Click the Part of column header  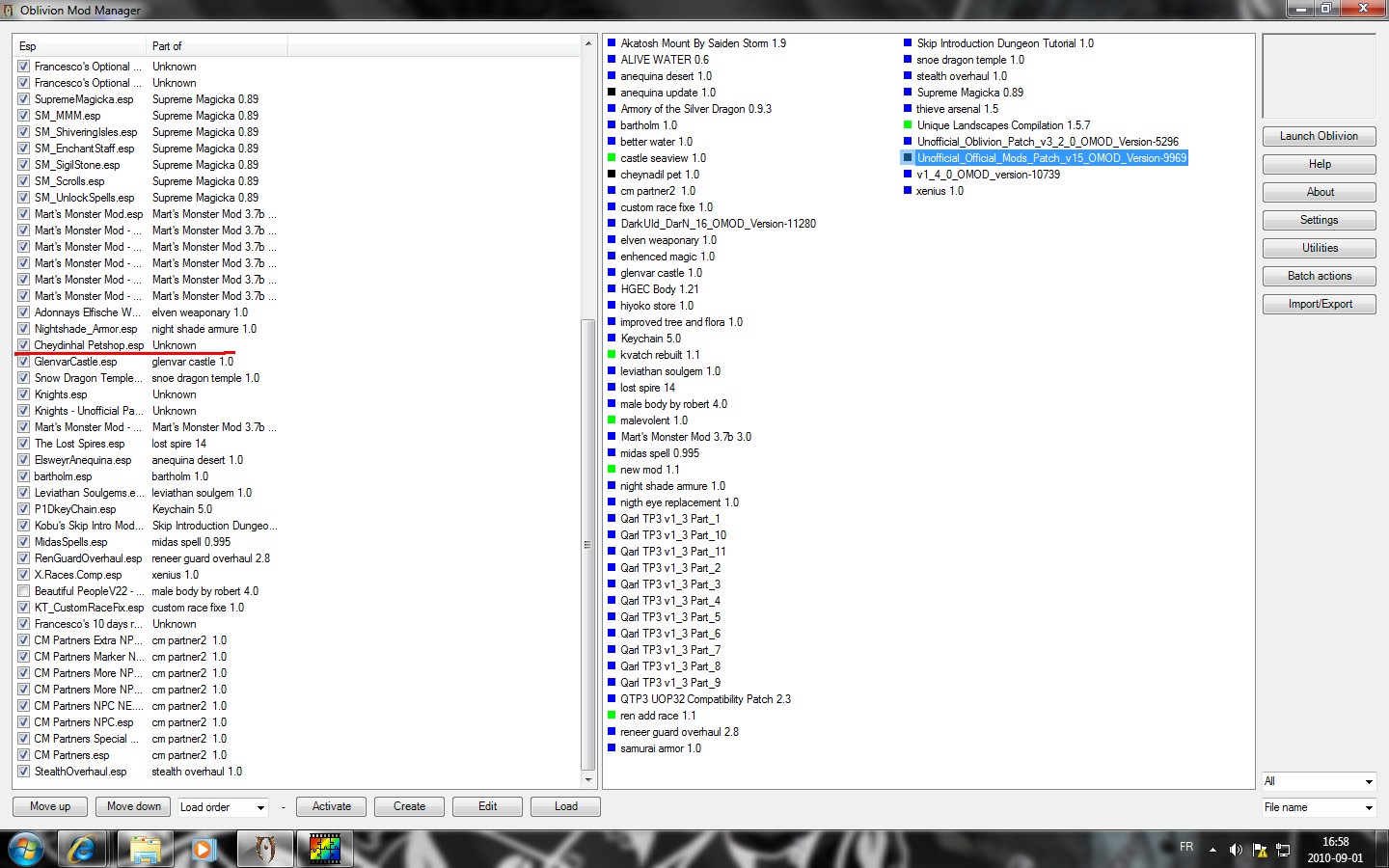tap(217, 46)
